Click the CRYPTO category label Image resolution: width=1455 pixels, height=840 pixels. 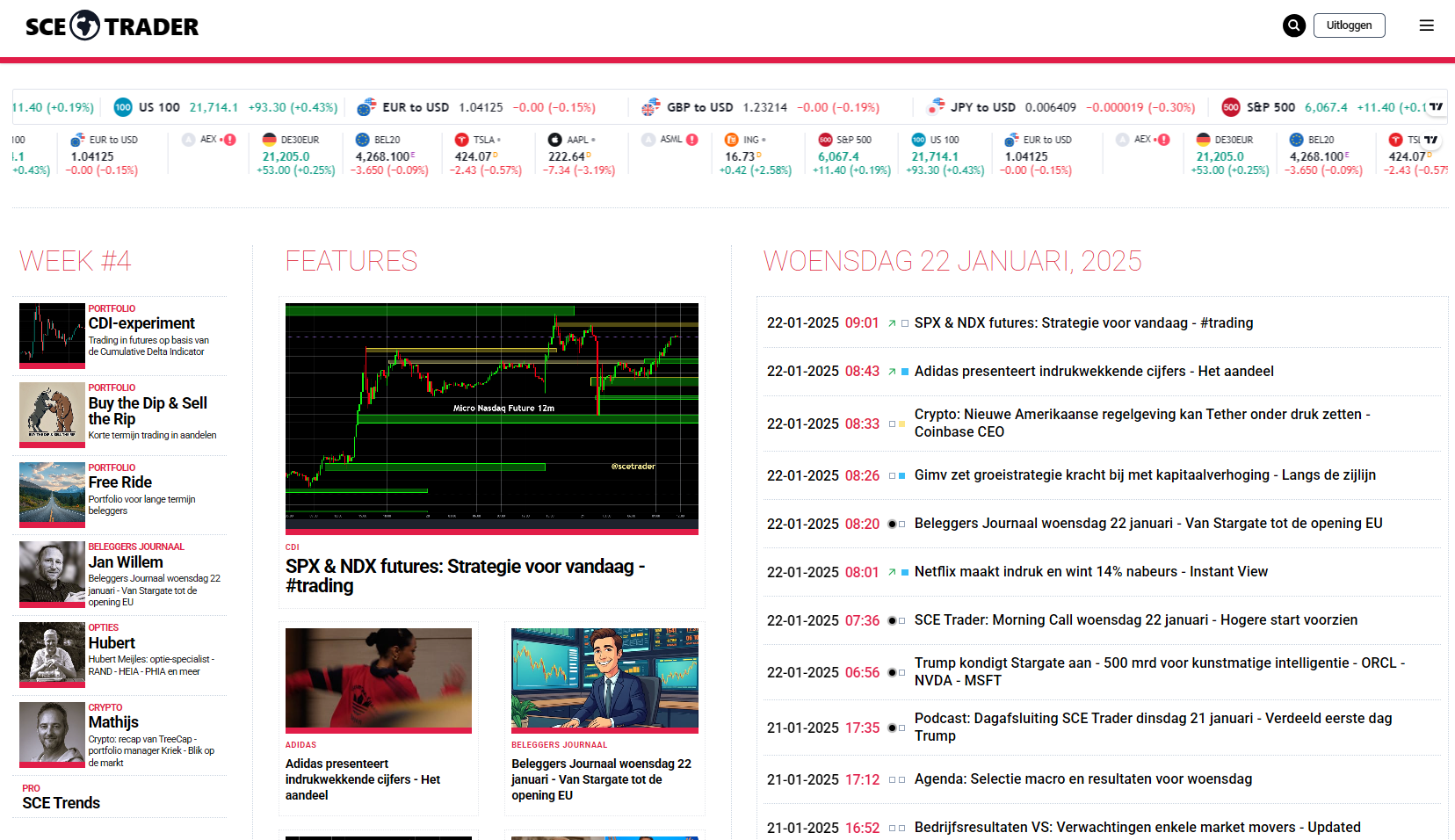tap(105, 707)
